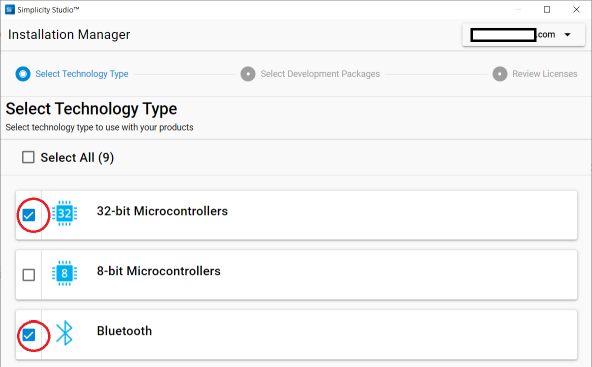Select the 32-bit Microcontrollers card title
This screenshot has height=367, width=592.
click(162, 211)
